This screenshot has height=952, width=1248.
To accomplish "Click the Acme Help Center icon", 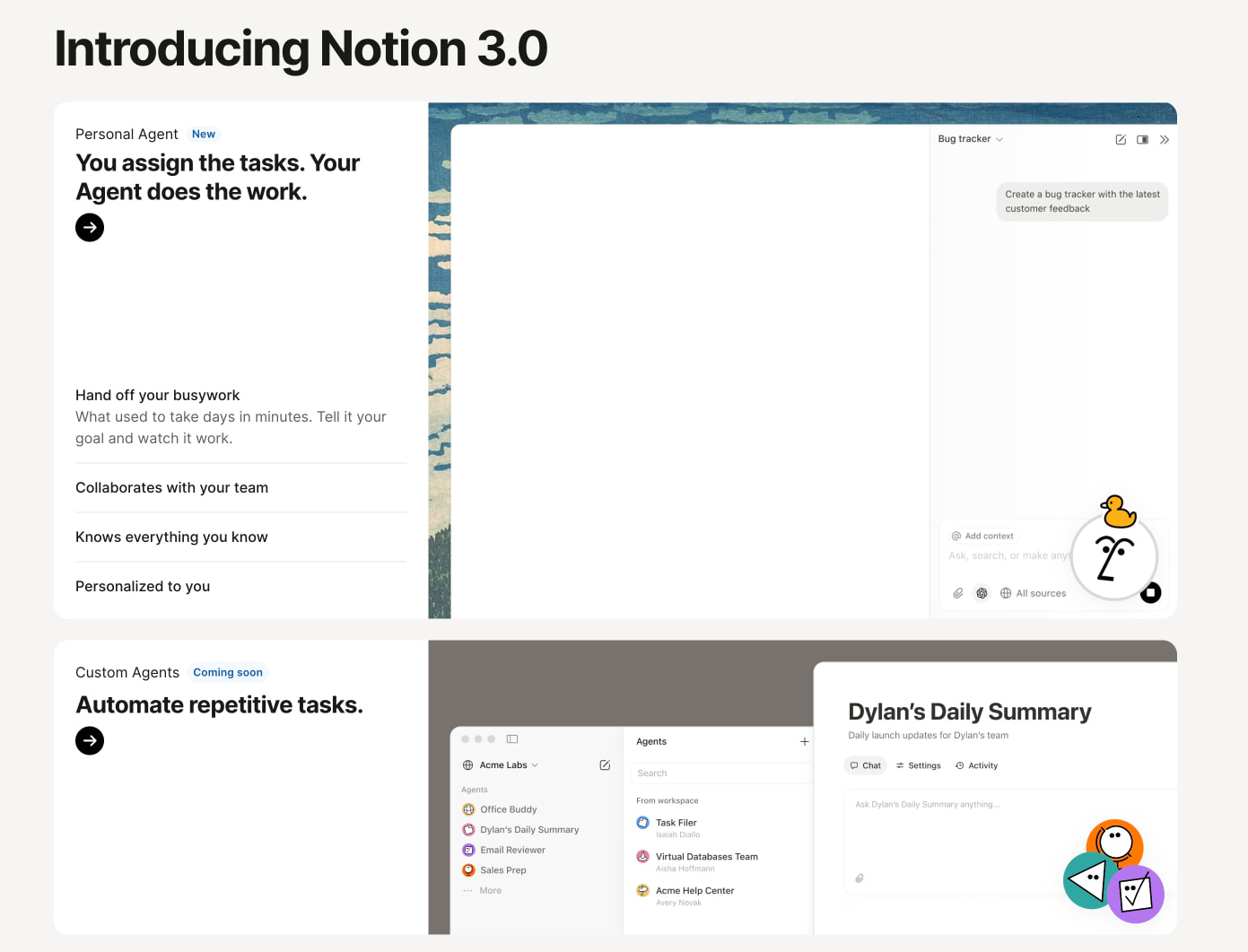I will point(642,890).
